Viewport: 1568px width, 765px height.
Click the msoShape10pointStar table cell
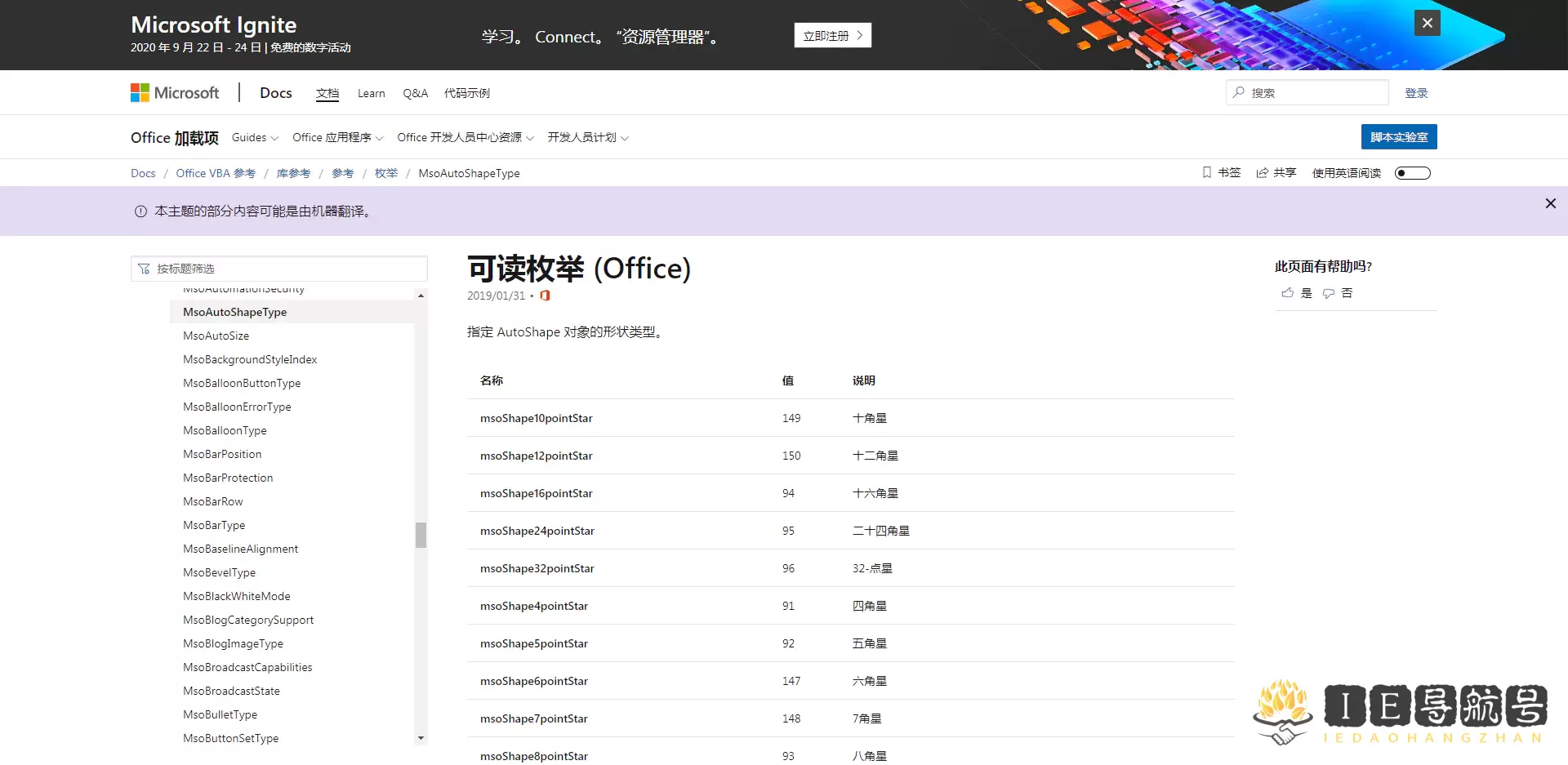pos(537,418)
